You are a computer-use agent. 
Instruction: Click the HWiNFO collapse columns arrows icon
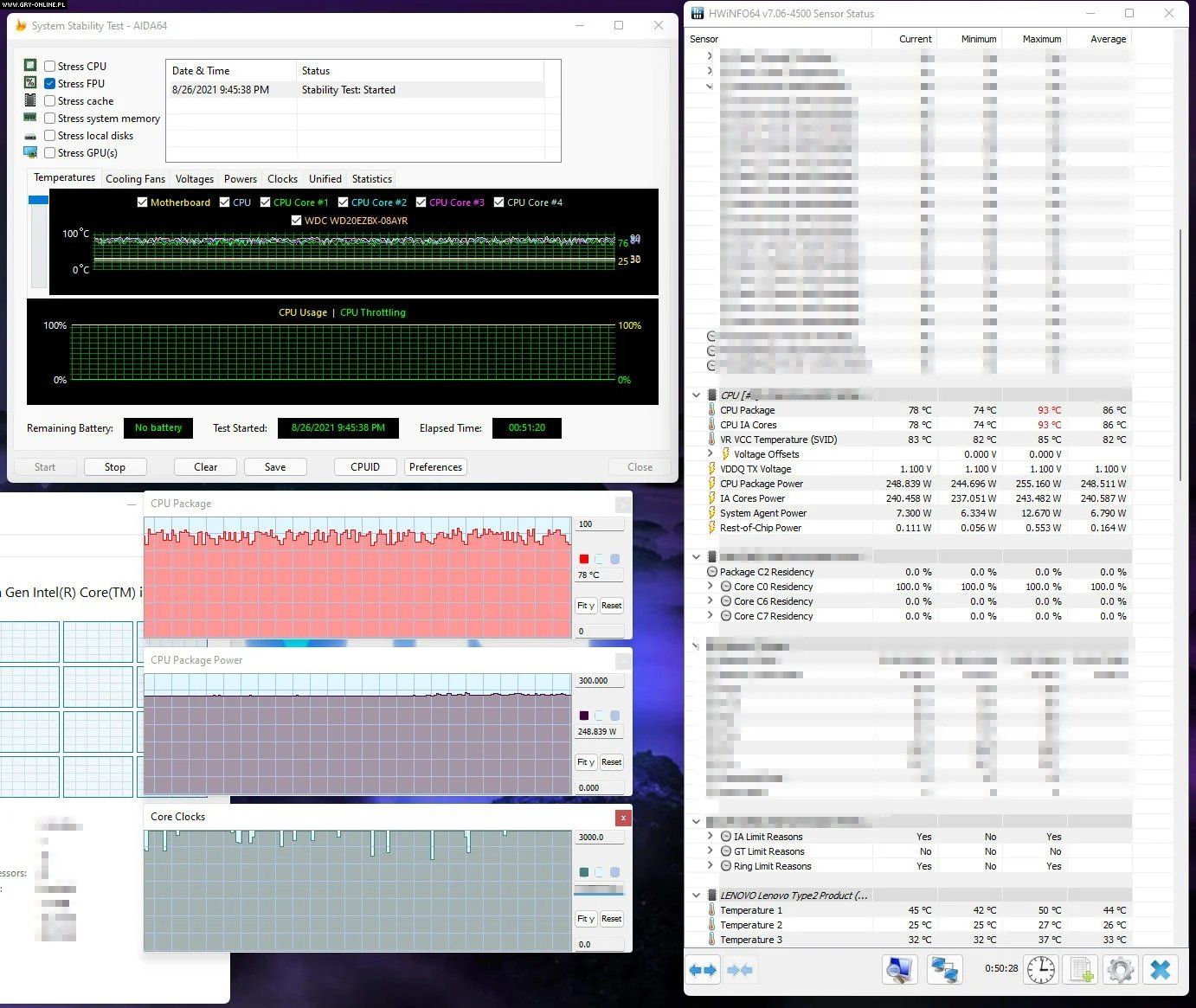[739, 970]
